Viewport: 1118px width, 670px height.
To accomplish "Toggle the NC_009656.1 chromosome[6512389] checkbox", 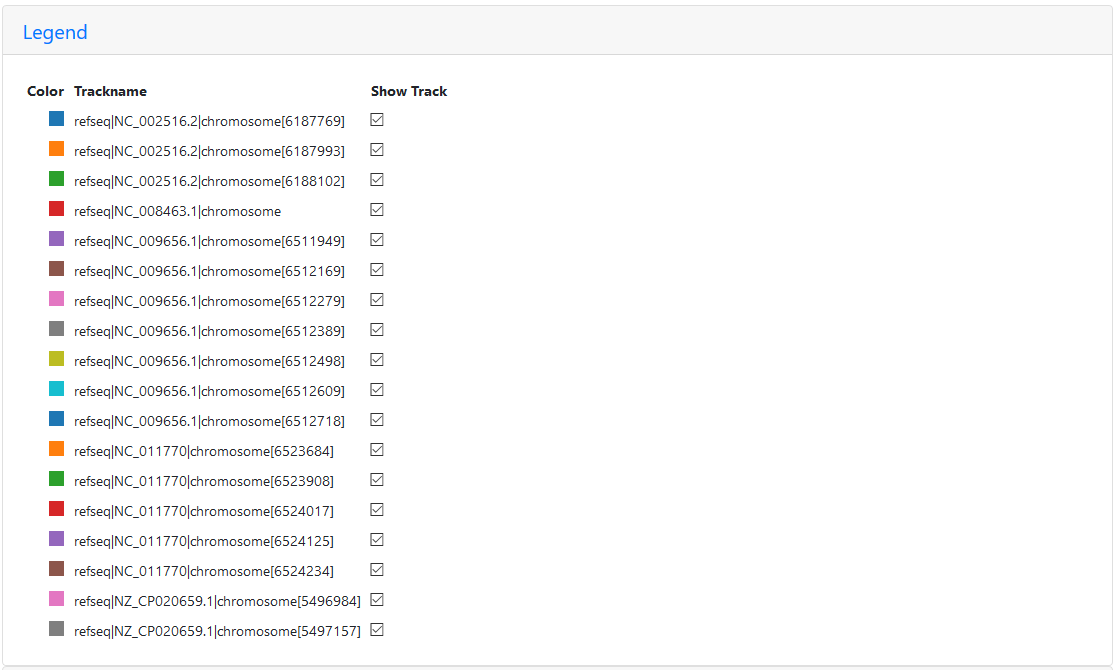I will [x=377, y=329].
